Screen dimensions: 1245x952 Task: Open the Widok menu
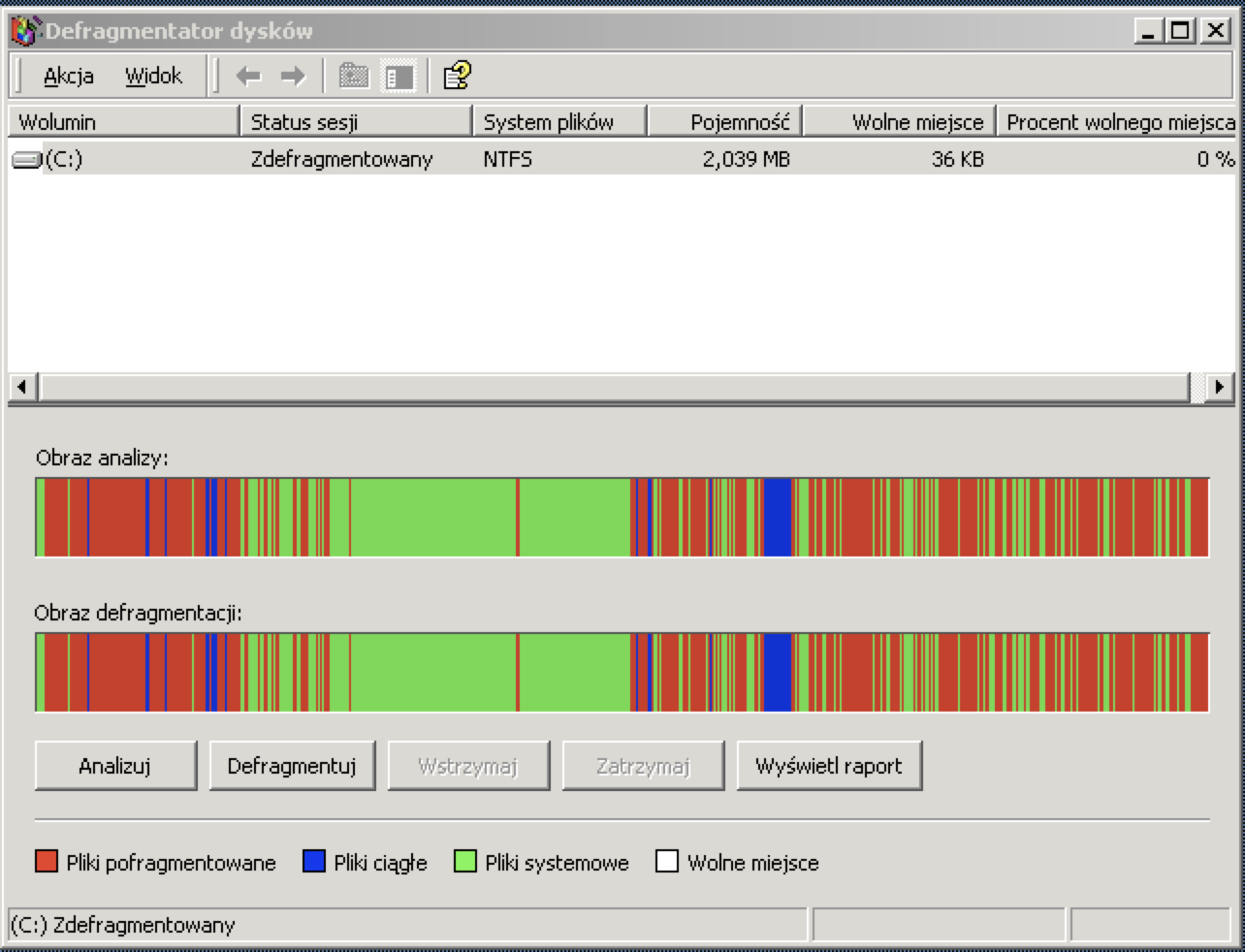[x=153, y=76]
